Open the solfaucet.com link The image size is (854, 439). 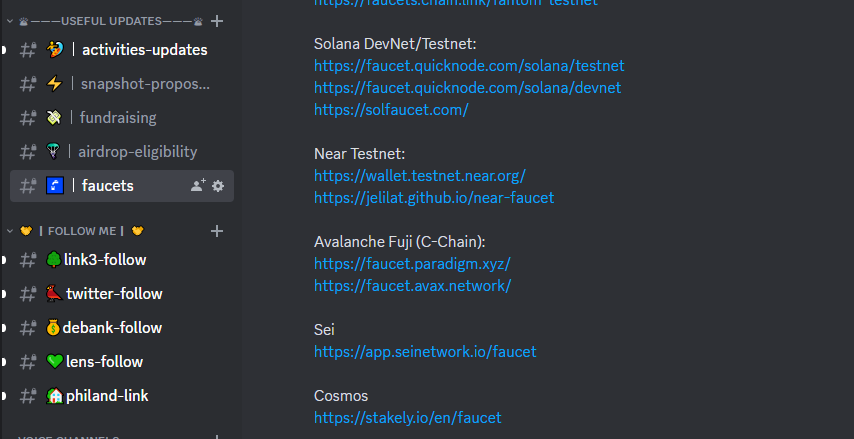coord(391,110)
